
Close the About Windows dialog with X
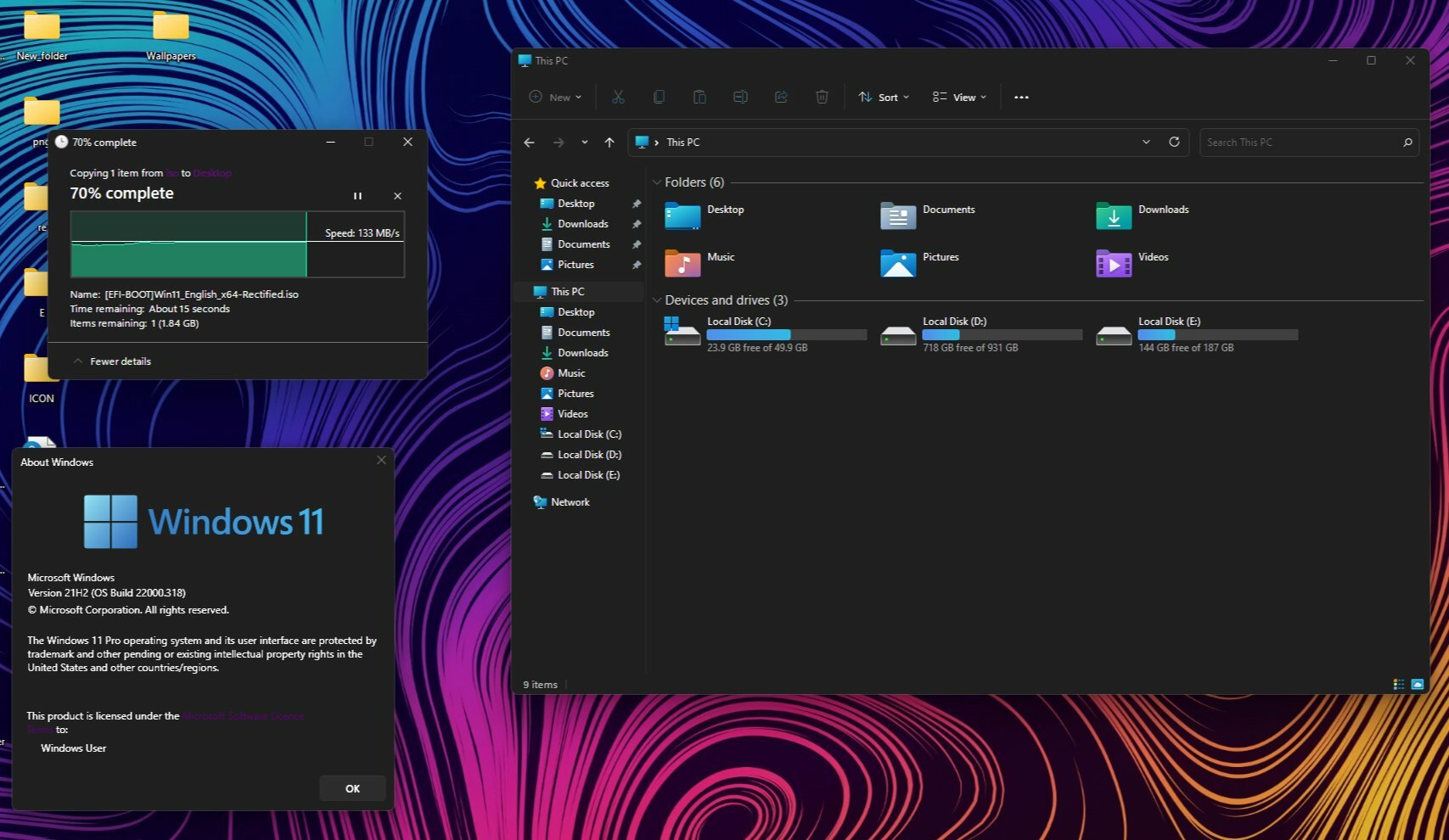[381, 460]
